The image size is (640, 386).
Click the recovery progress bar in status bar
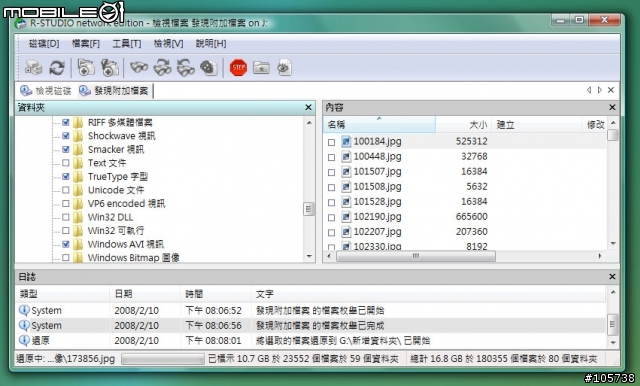point(162,359)
